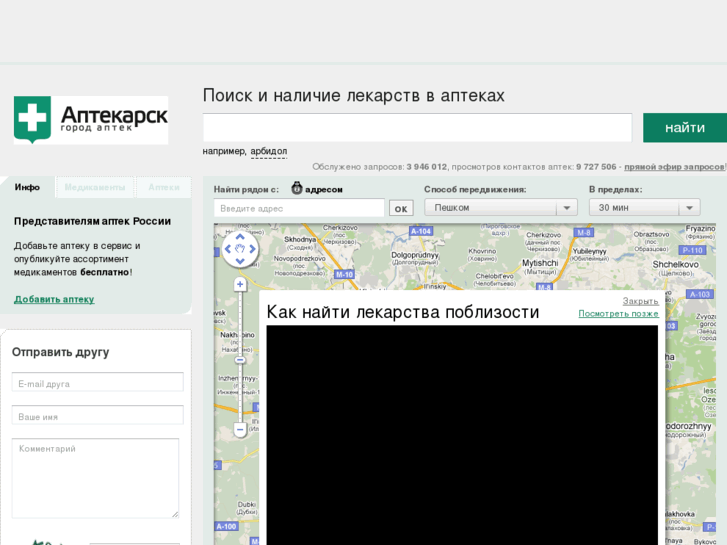The image size is (727, 545).
Task: Focus the E-mail друга field
Action: point(98,383)
